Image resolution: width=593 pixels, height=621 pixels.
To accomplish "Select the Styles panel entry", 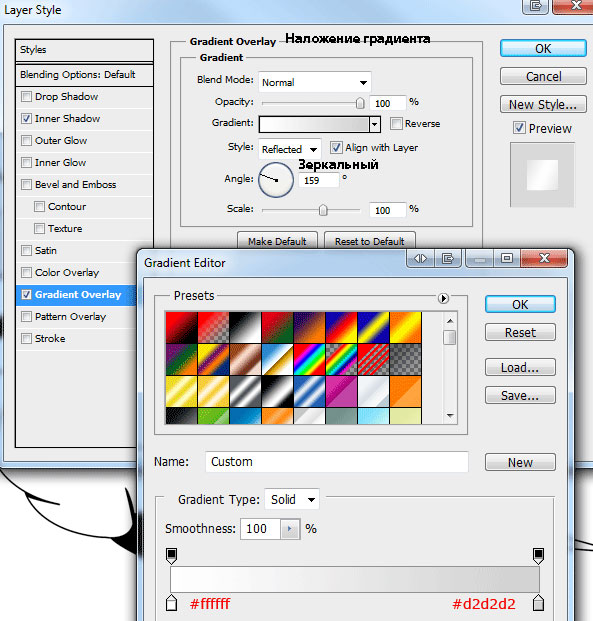I will point(84,50).
